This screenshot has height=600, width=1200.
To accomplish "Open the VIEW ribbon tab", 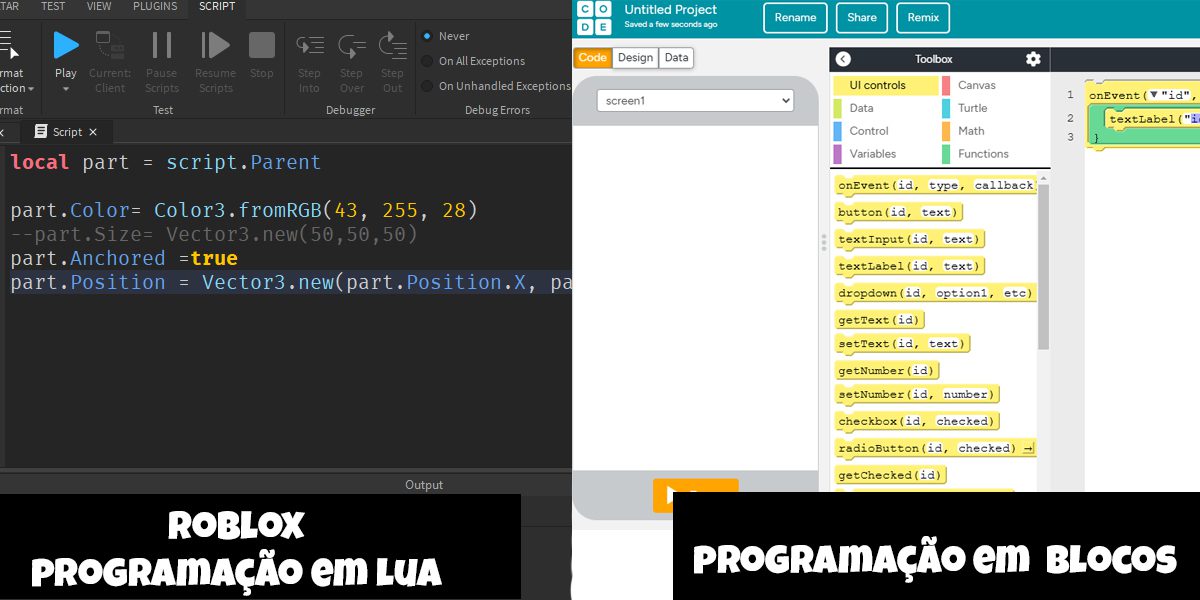I will [99, 6].
